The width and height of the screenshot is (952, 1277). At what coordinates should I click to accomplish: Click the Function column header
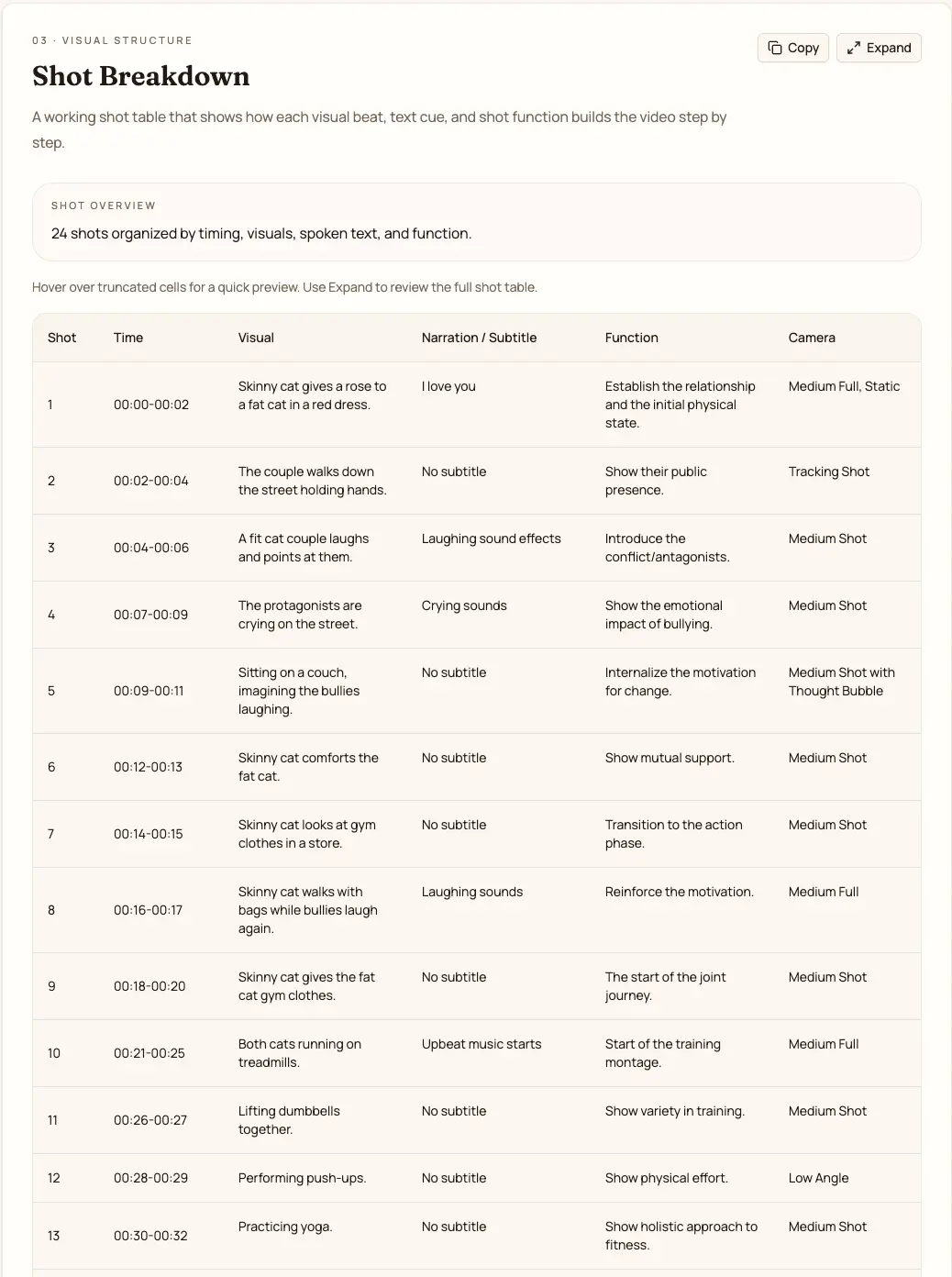pos(631,338)
